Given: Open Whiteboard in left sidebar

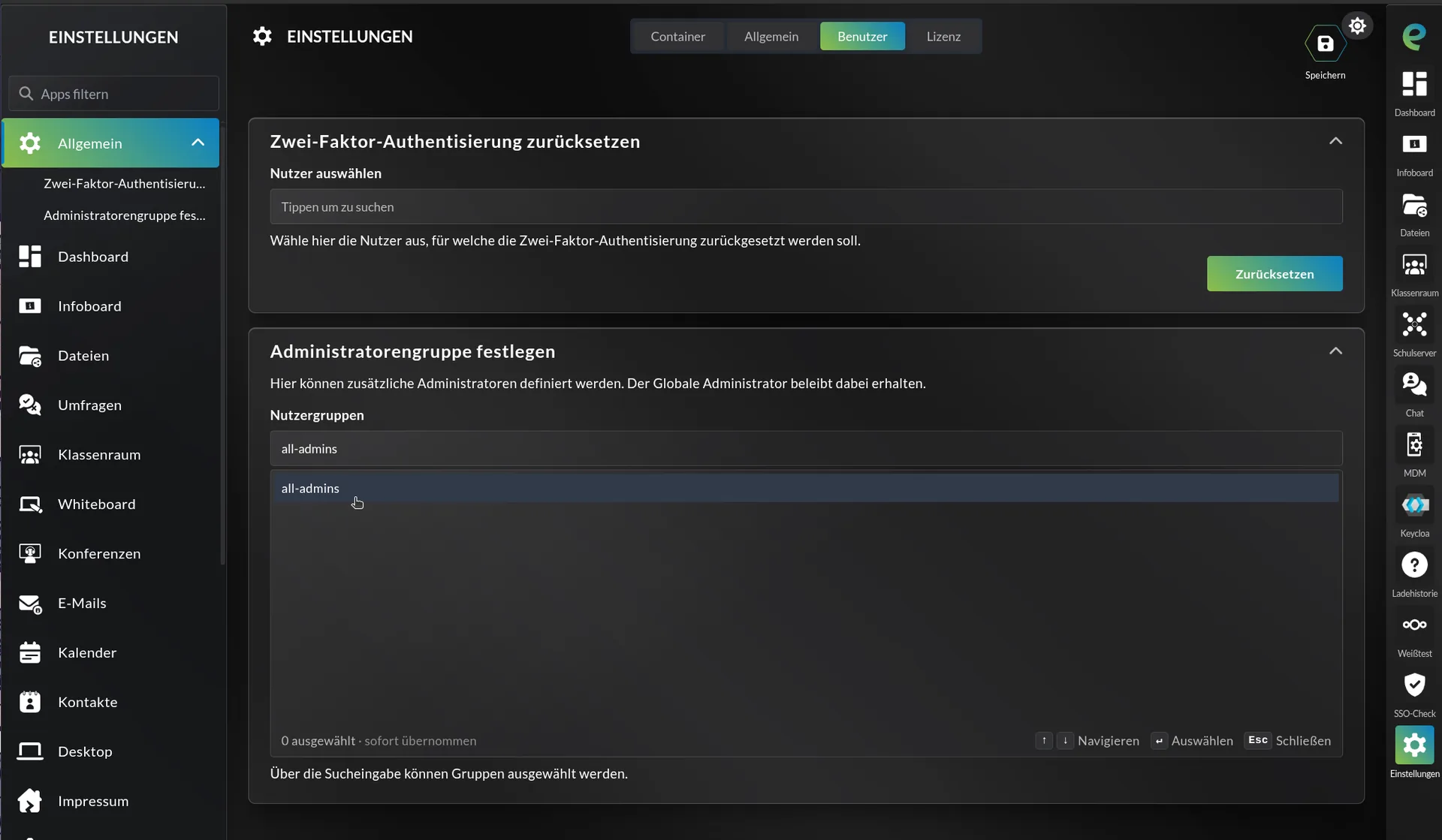Looking at the screenshot, I should (111, 504).
